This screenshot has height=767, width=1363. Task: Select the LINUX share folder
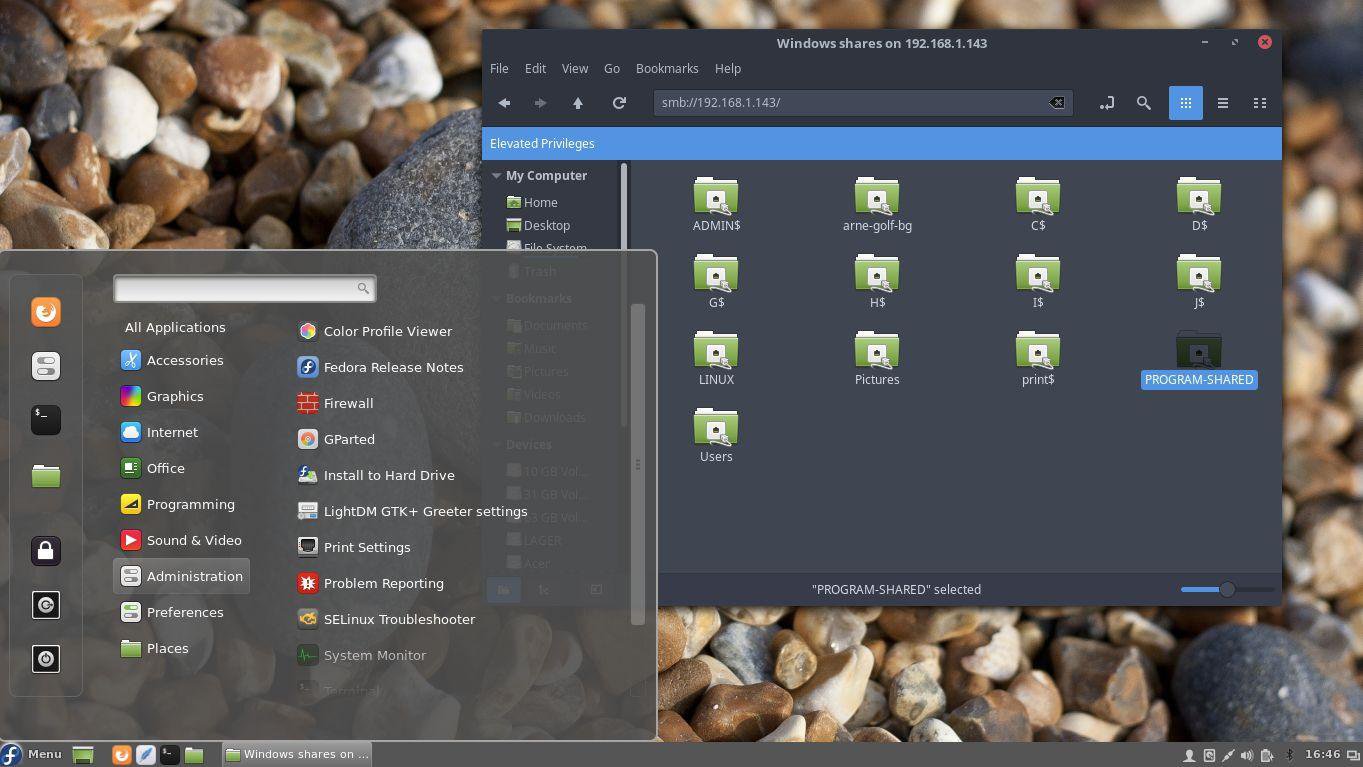[x=716, y=358]
